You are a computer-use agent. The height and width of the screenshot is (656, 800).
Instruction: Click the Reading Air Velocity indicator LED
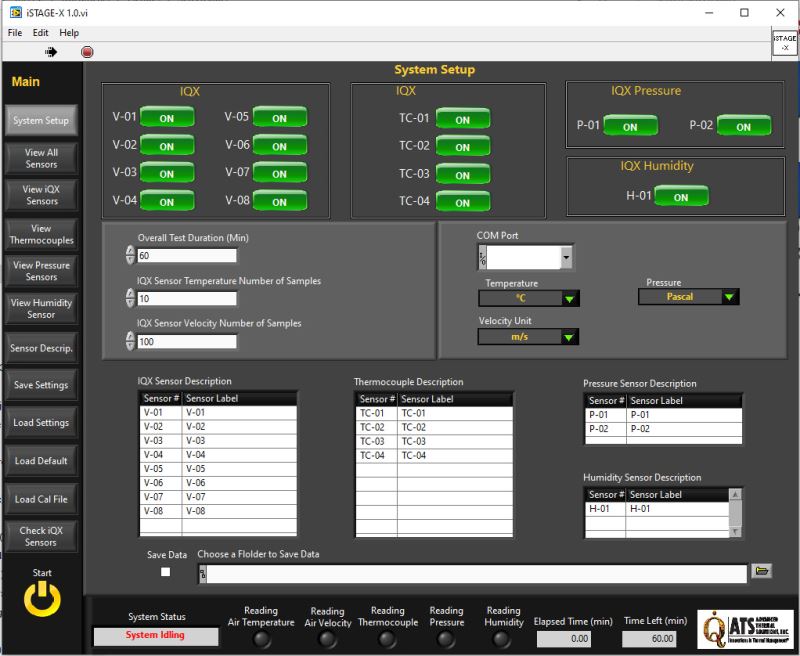click(327, 639)
